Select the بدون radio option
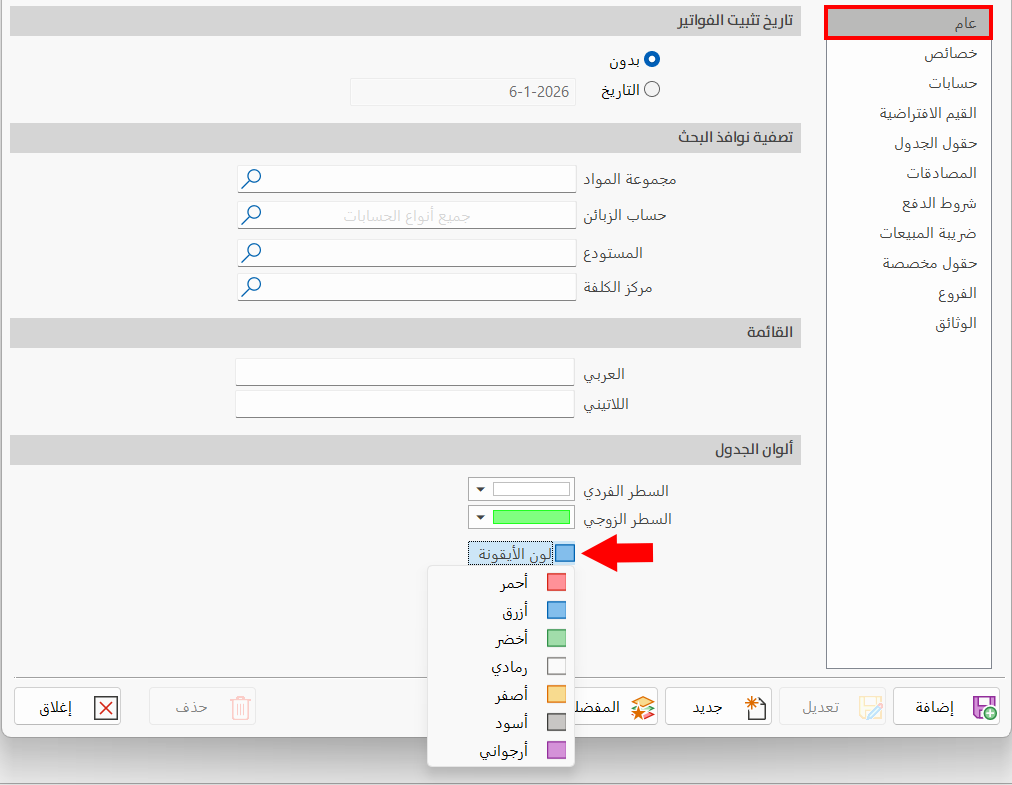Screen dimensions: 1012x785 click(x=652, y=59)
